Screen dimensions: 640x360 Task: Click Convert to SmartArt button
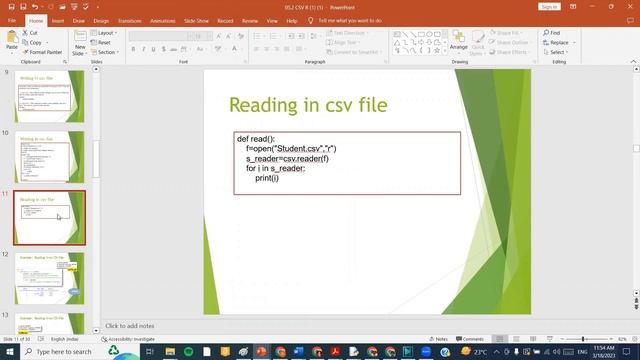[x=354, y=52]
